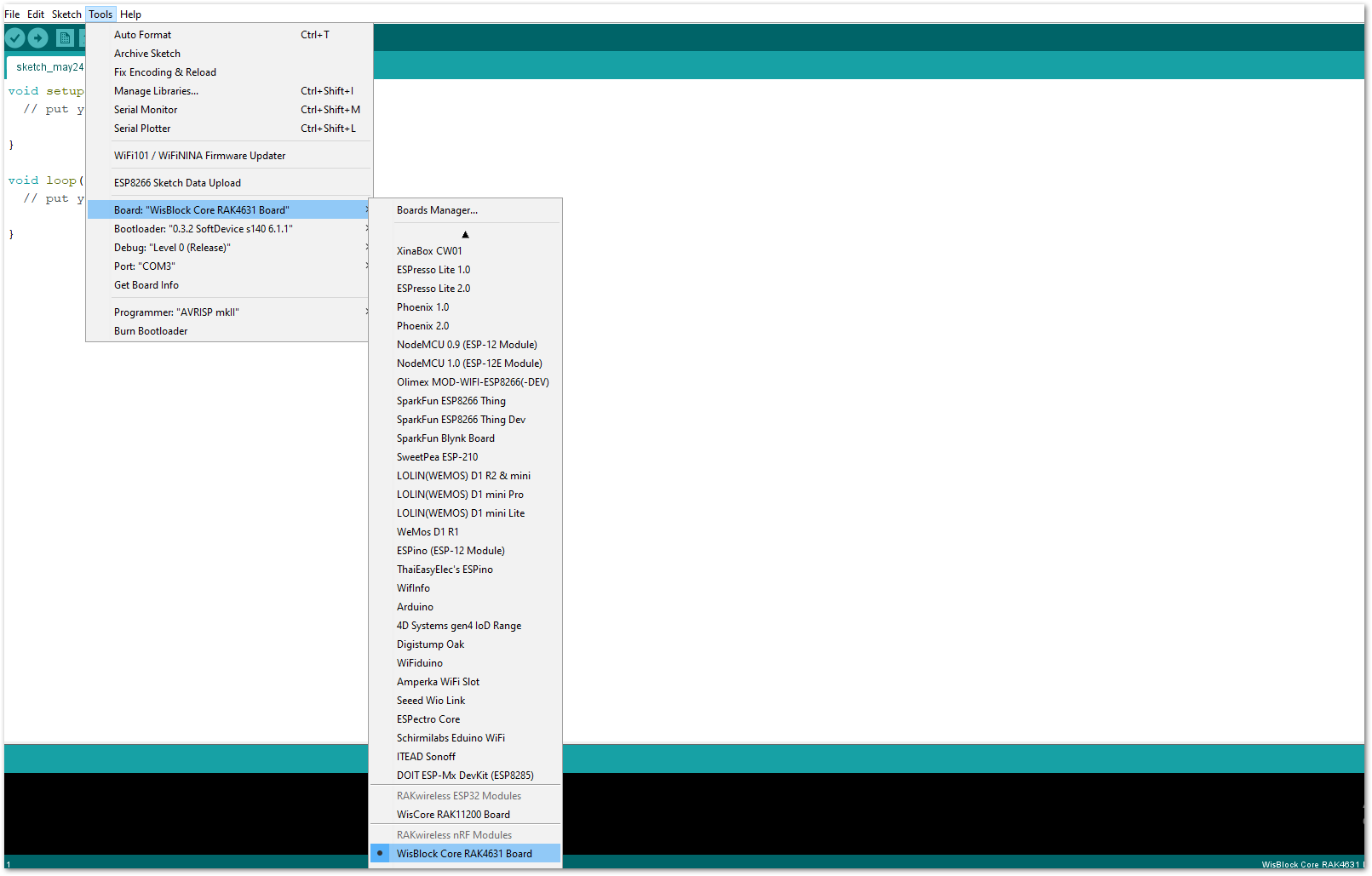Select WeMos D1 R1 board
The width and height of the screenshot is (1372, 876).
coord(465,532)
